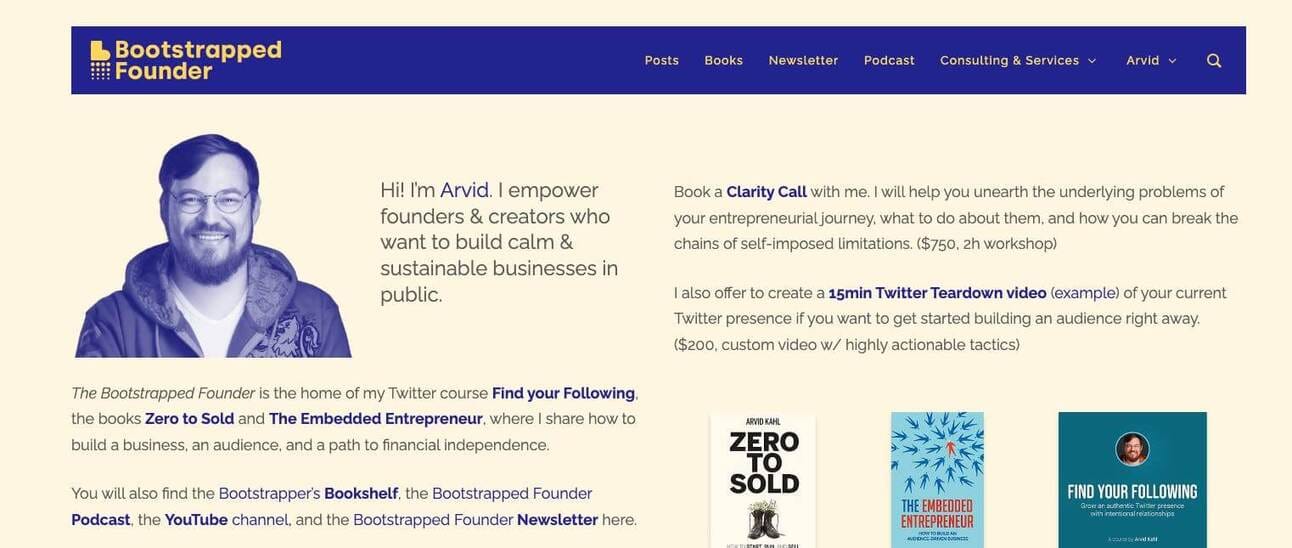Open the YouTube channel link
This screenshot has height=548, width=1292.
click(196, 520)
